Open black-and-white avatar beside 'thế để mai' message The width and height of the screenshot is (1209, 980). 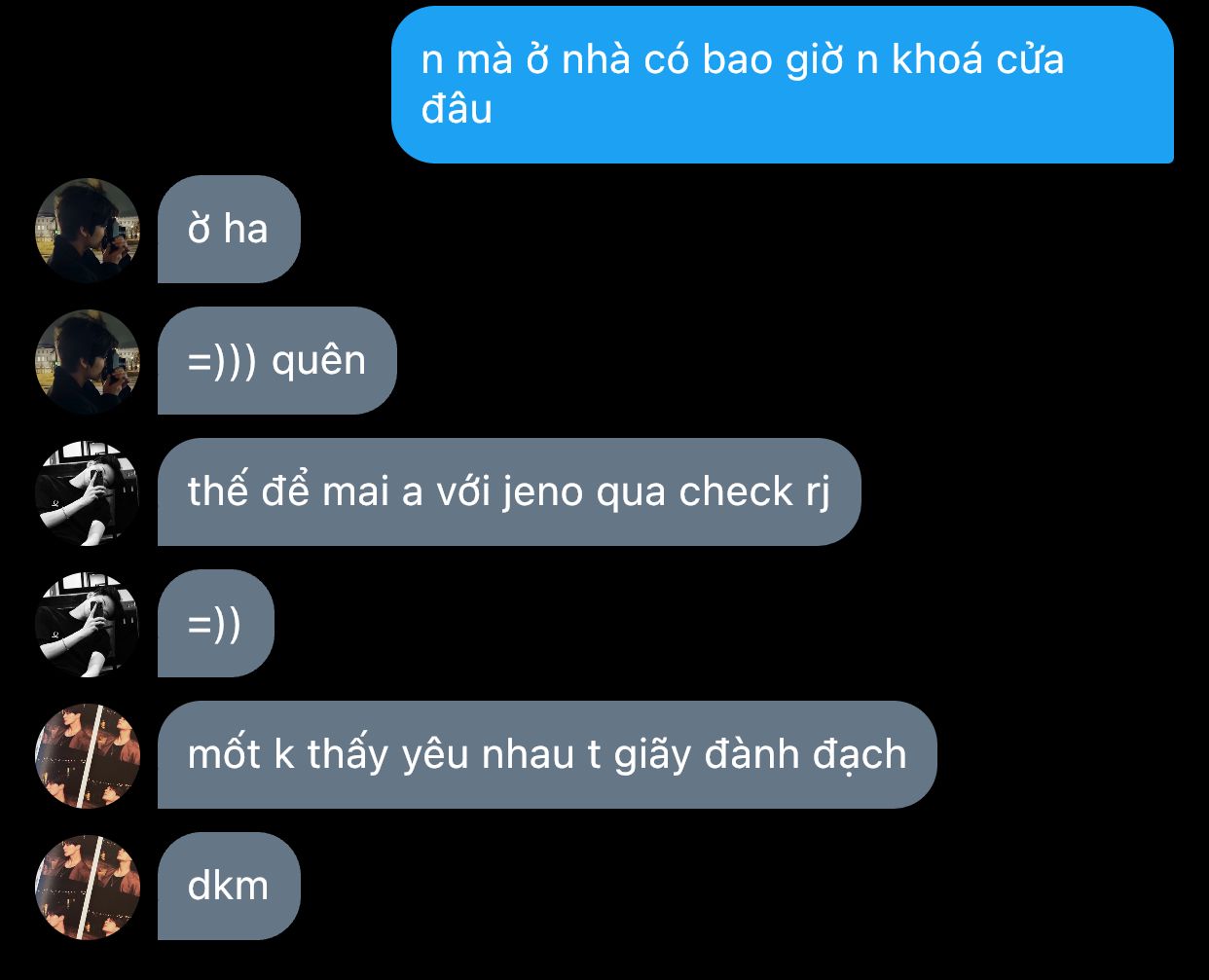pyautogui.click(x=88, y=492)
